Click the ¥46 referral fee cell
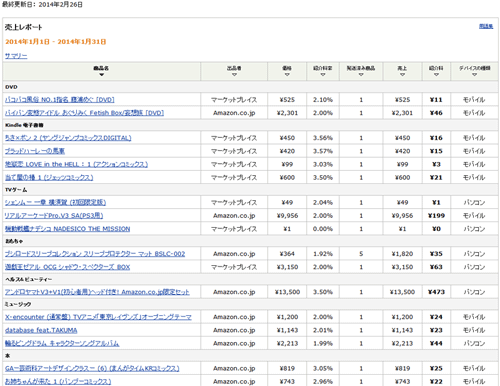 pos(436,113)
